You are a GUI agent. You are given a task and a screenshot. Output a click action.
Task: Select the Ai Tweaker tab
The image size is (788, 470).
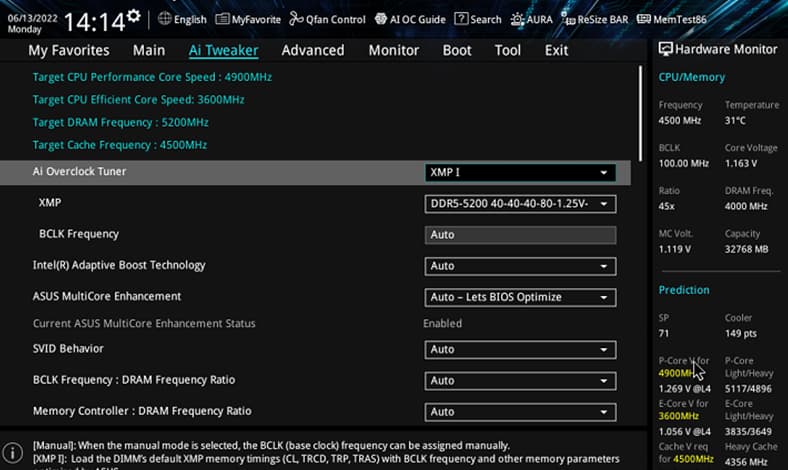(x=224, y=50)
